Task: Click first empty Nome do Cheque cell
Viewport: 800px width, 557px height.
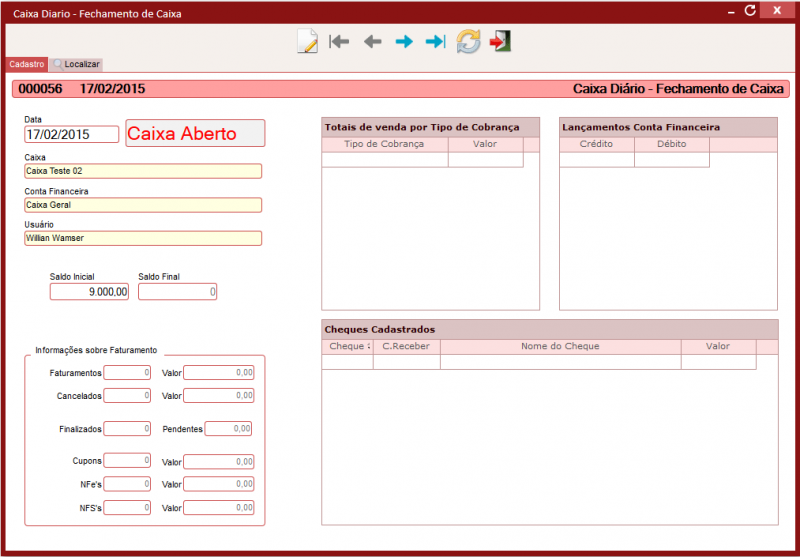Action: coord(560,362)
